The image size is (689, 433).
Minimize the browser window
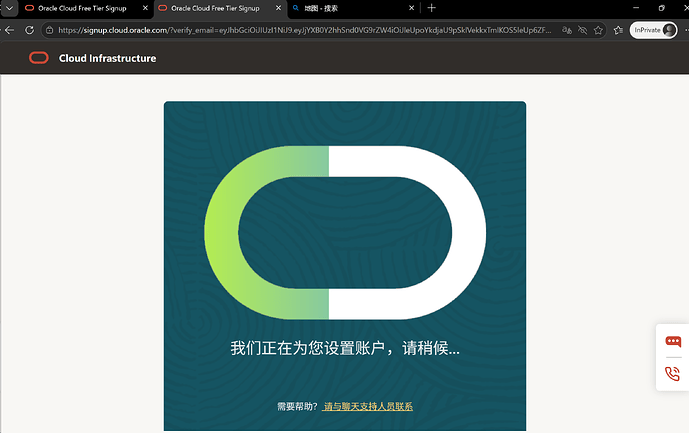636,8
